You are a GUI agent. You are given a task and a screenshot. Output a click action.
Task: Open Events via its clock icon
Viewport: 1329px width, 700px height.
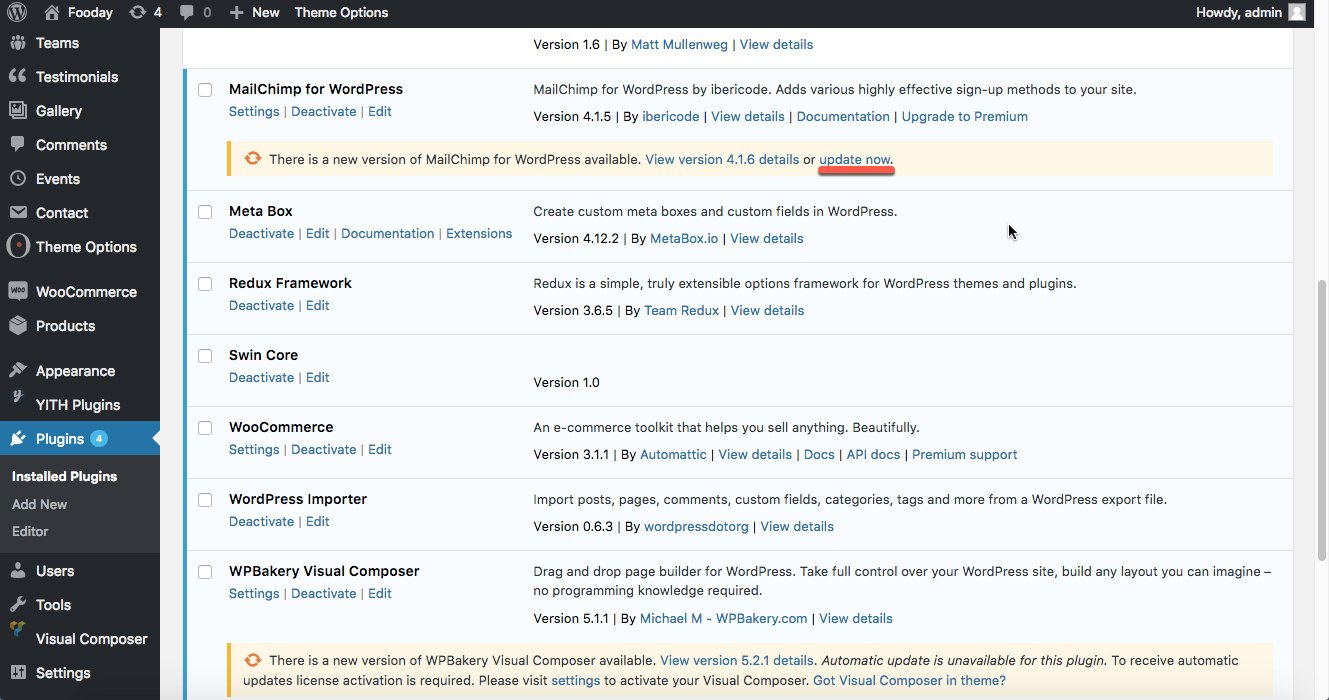coord(18,179)
